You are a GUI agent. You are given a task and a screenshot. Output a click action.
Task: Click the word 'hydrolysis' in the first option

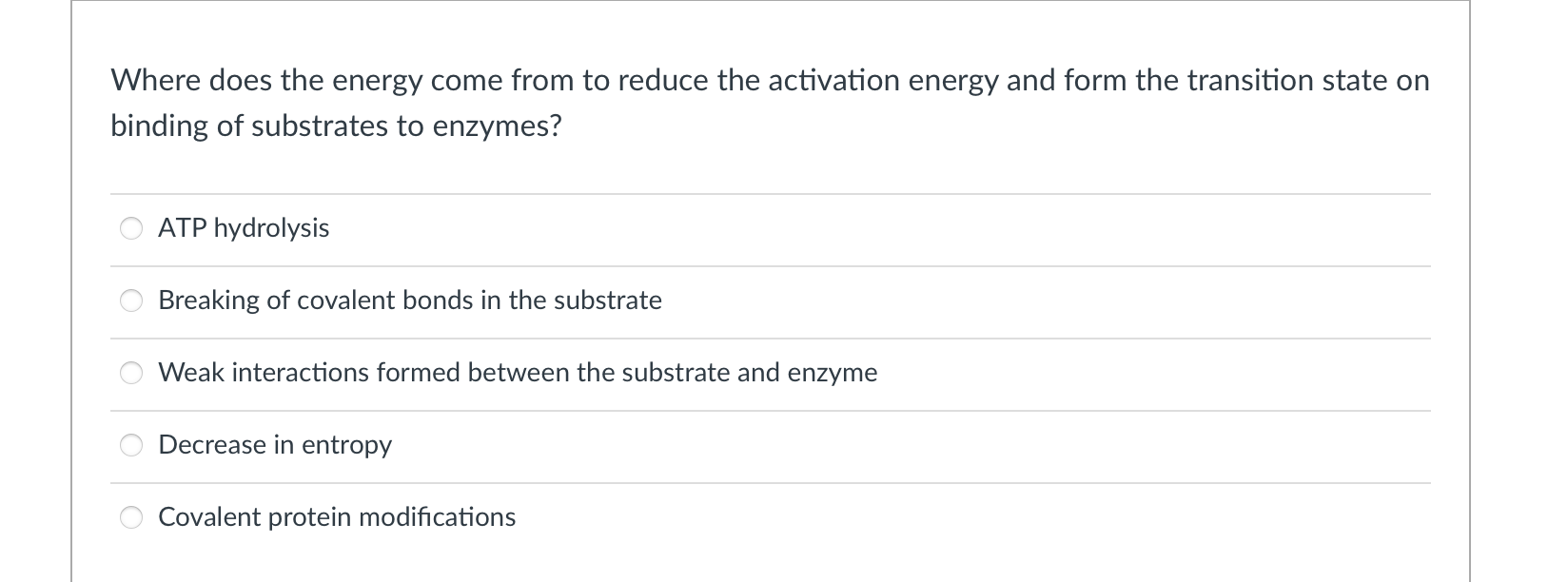point(271,229)
